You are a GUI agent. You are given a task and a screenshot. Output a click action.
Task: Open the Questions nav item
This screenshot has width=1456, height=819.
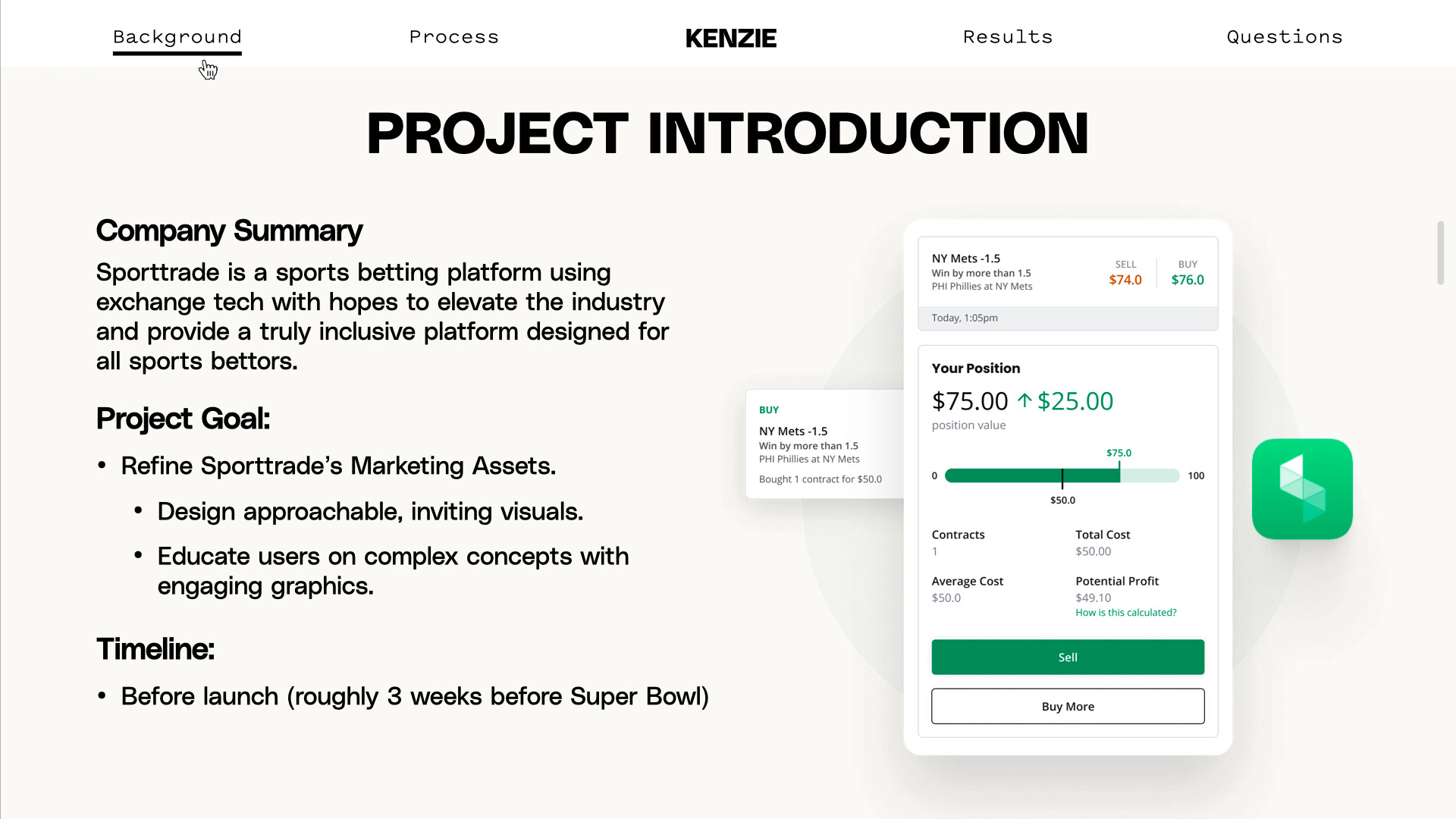coord(1285,37)
